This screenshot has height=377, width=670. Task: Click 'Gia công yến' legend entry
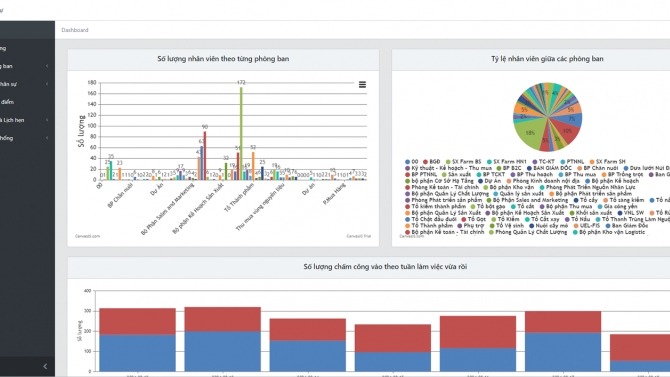(617, 206)
